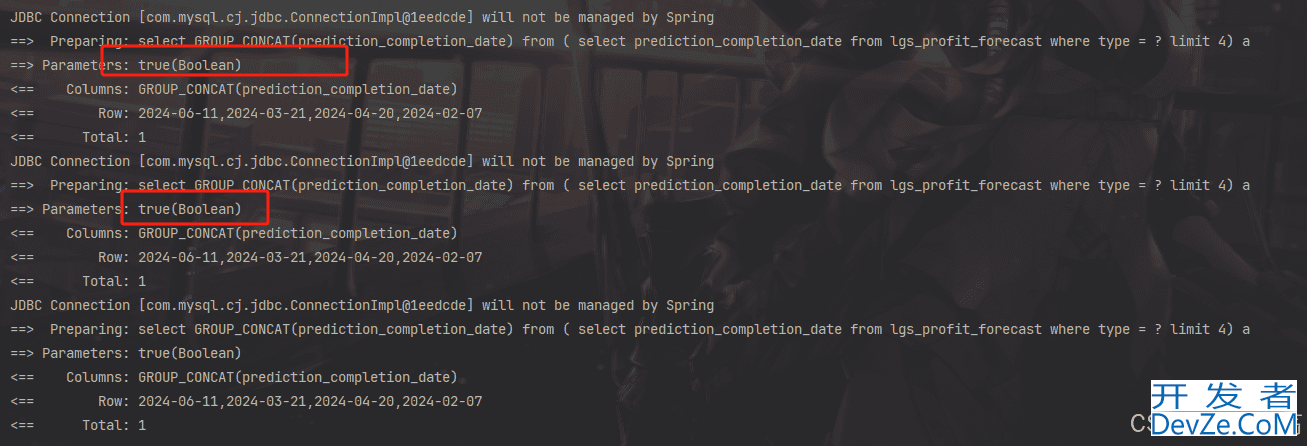Select the first Row: 2024-06-11 result line
The height and width of the screenshot is (446, 1307).
coord(246,113)
